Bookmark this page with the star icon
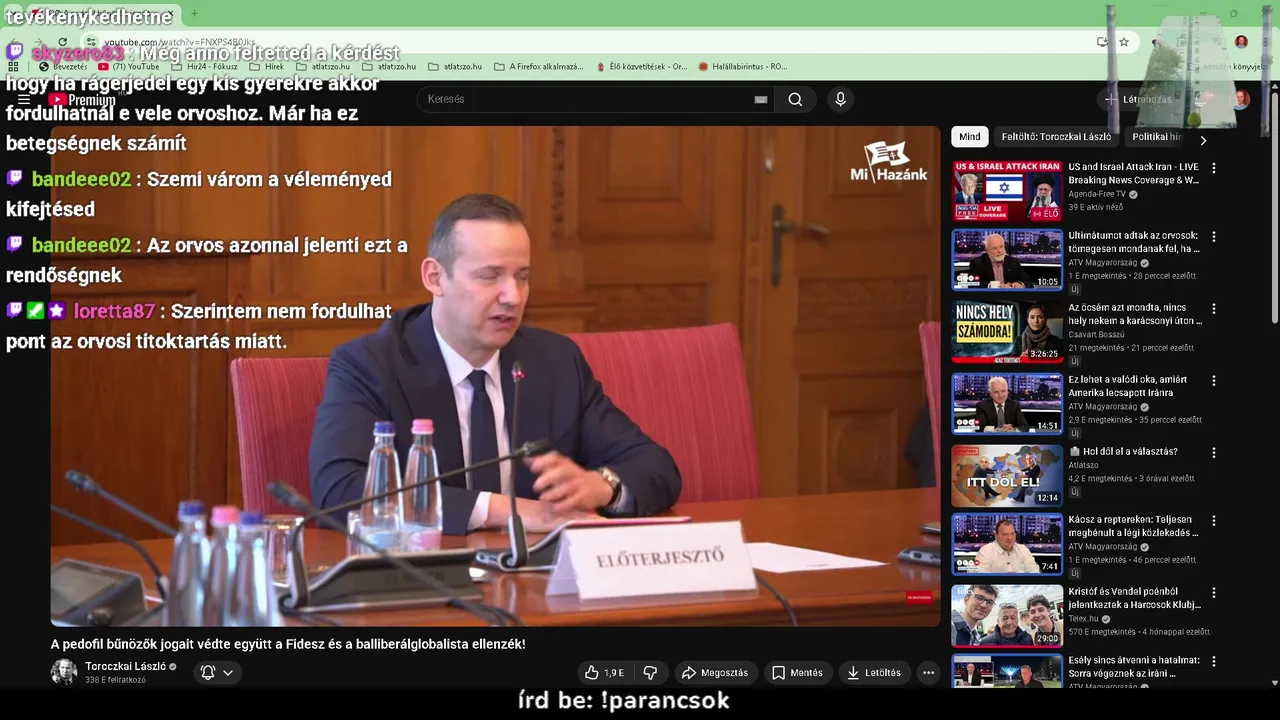1280x720 pixels. pyautogui.click(x=1124, y=42)
